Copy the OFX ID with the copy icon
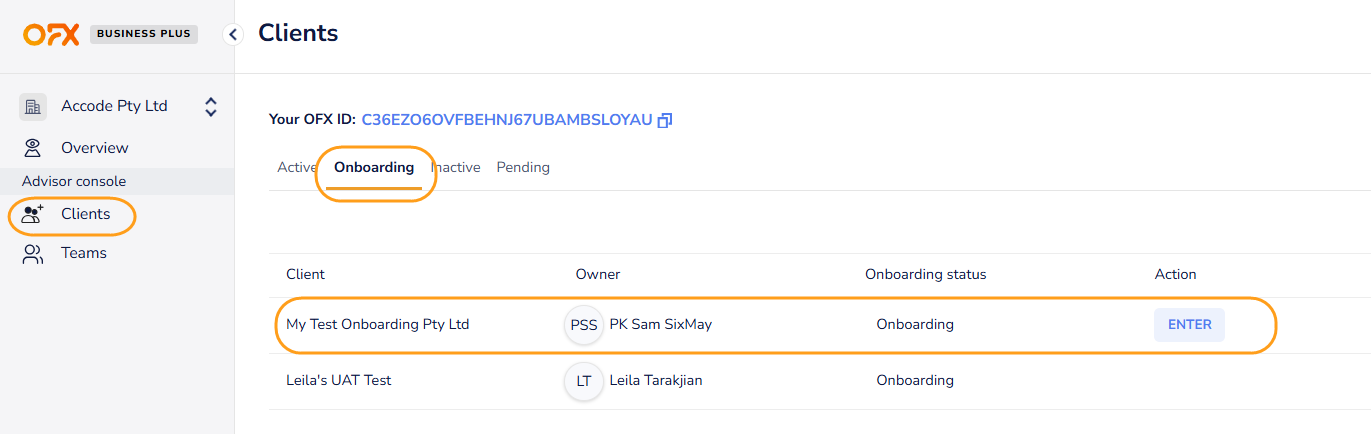1371x434 pixels. pyautogui.click(x=665, y=120)
